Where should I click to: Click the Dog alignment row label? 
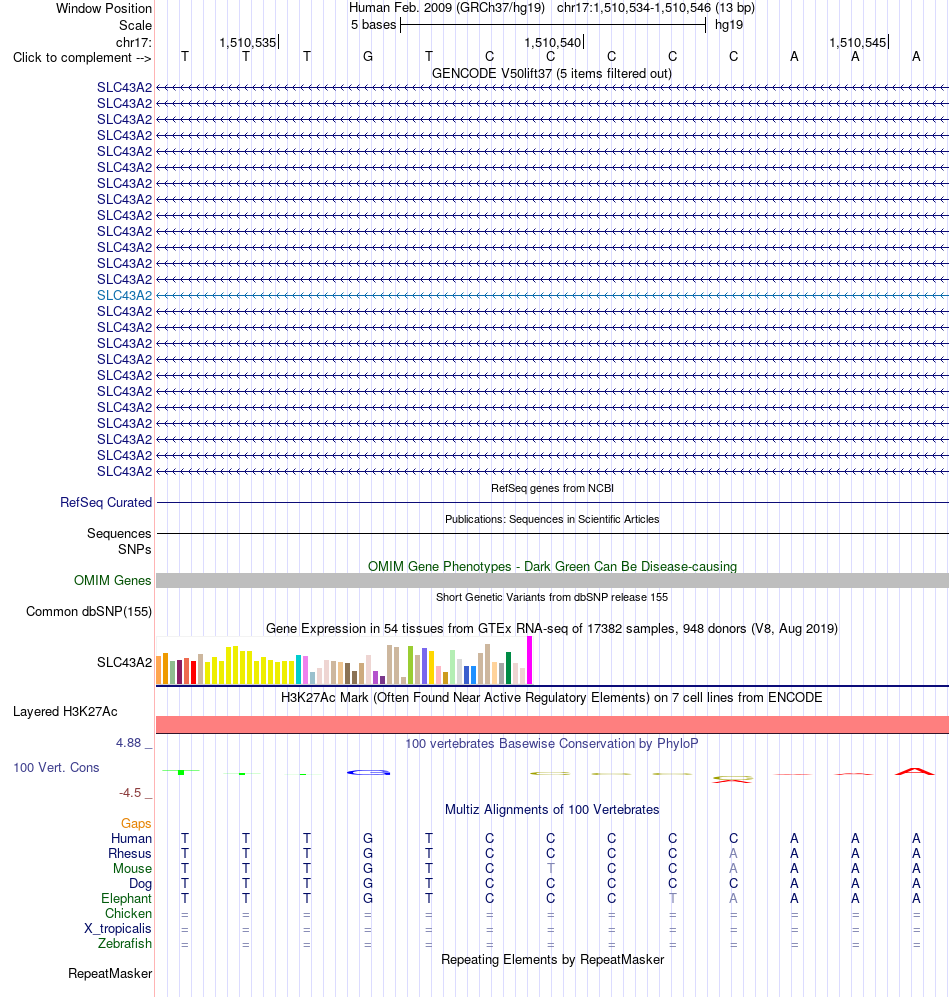[141, 884]
